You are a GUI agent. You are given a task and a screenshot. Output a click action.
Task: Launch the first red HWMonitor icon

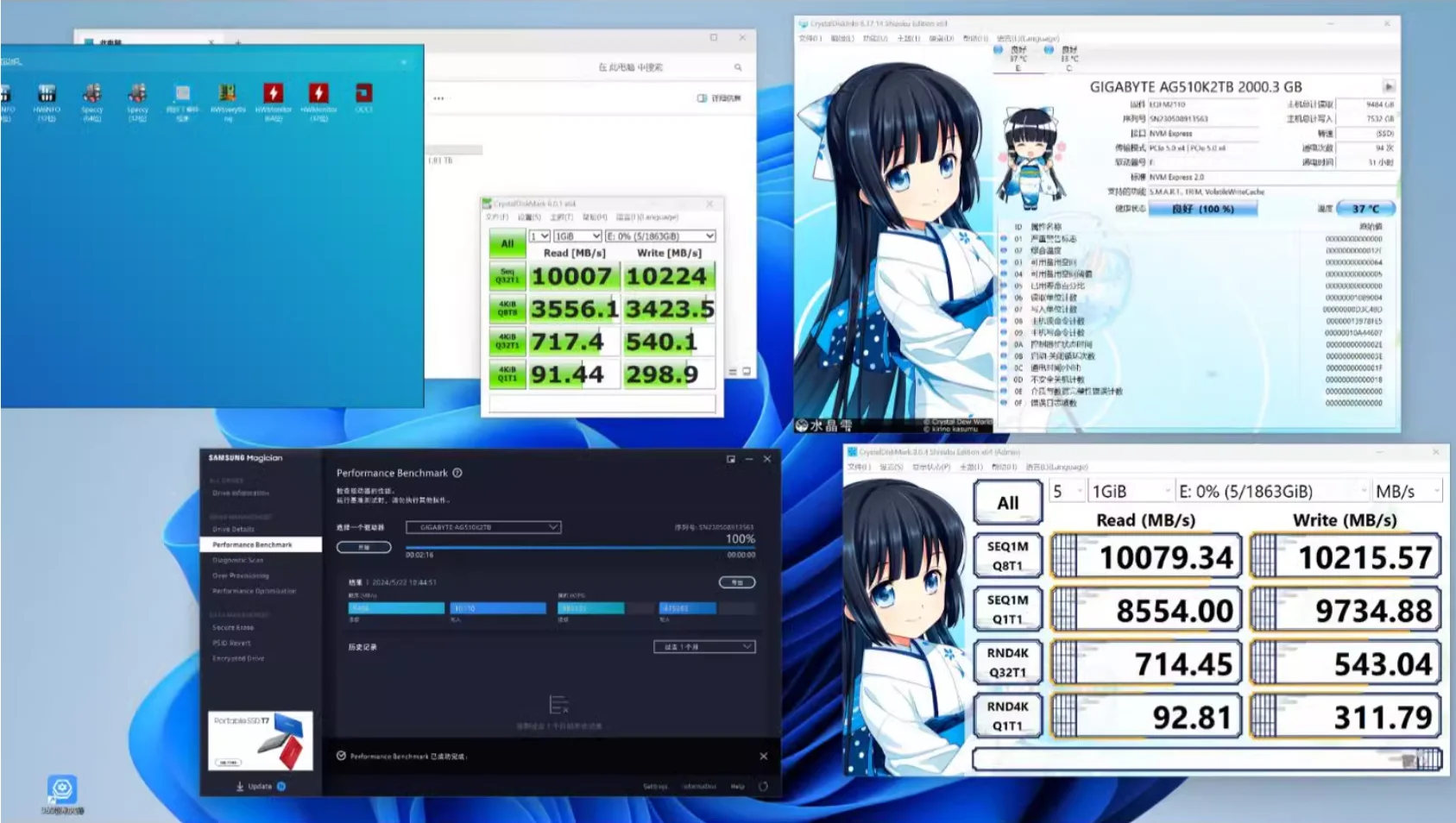tap(273, 94)
